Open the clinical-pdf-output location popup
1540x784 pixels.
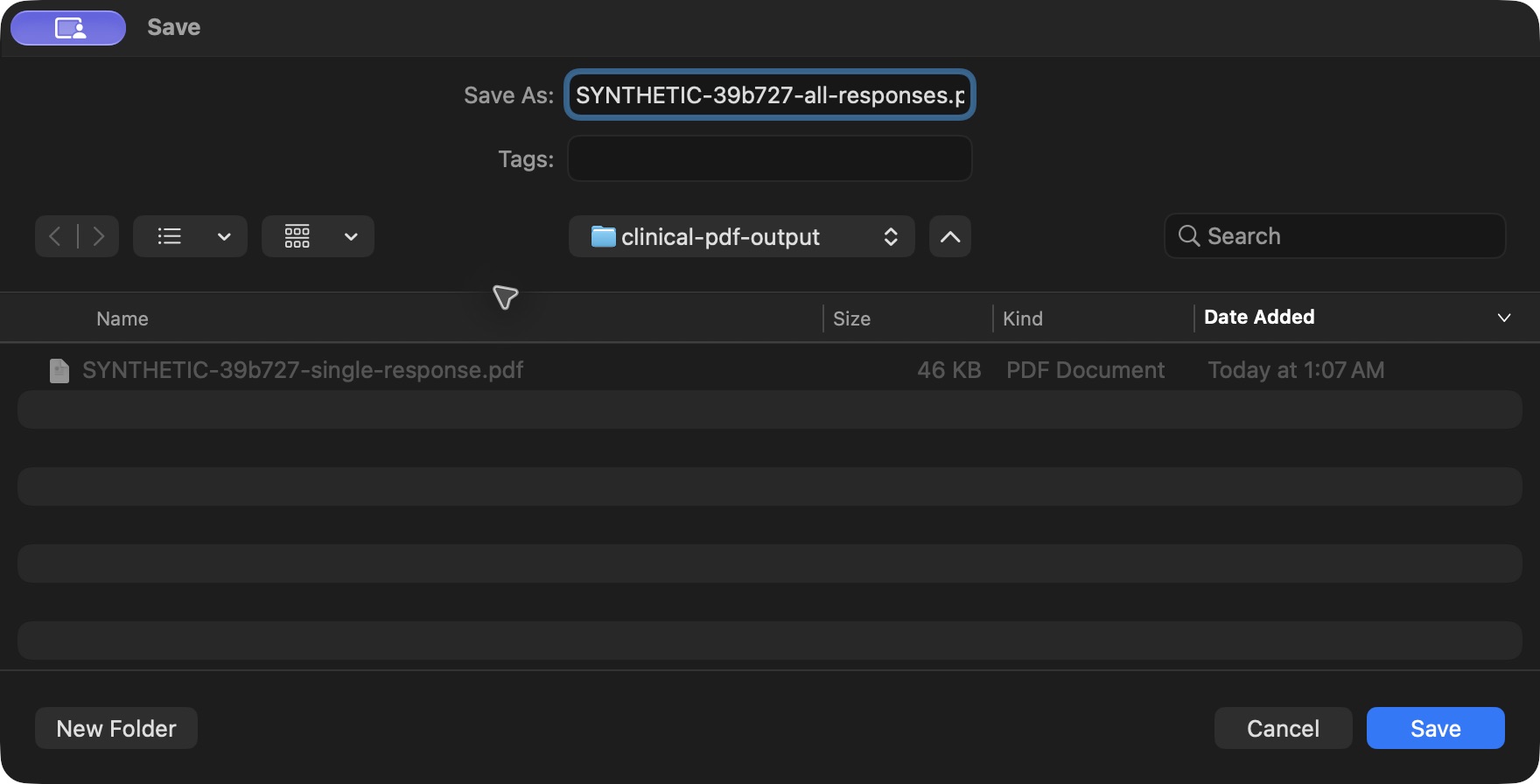coord(742,236)
